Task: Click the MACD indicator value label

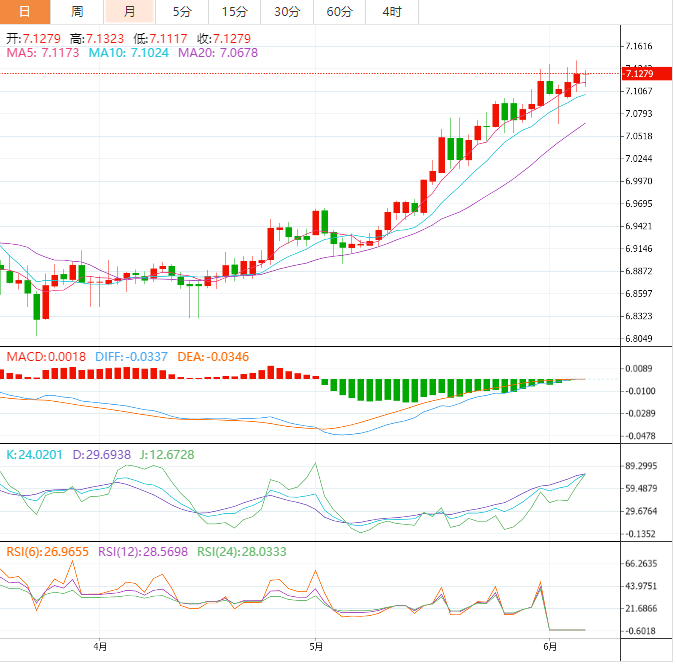Action: (x=46, y=356)
